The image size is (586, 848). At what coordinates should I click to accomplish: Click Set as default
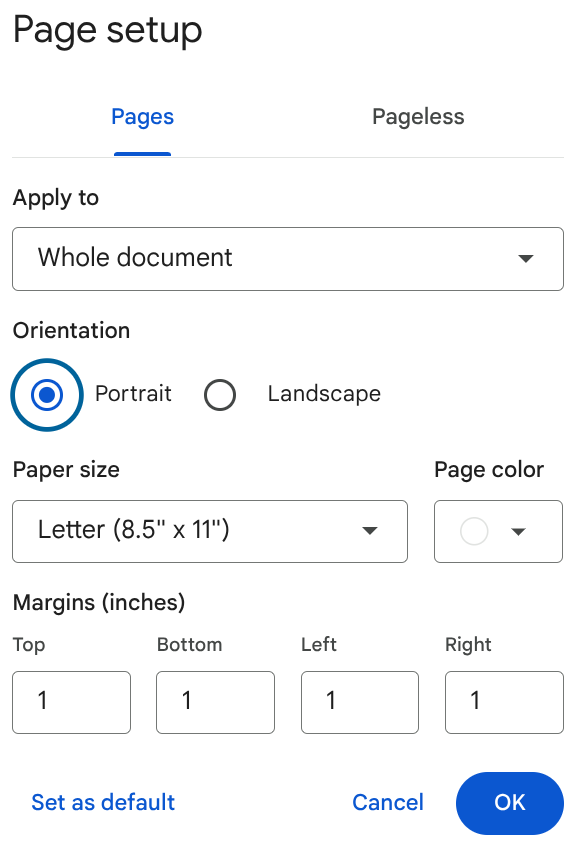(103, 802)
